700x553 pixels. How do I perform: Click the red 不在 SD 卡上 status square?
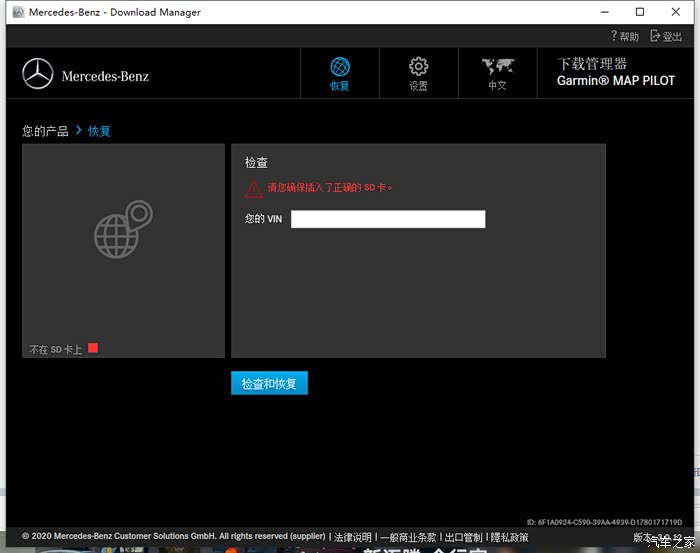93,348
